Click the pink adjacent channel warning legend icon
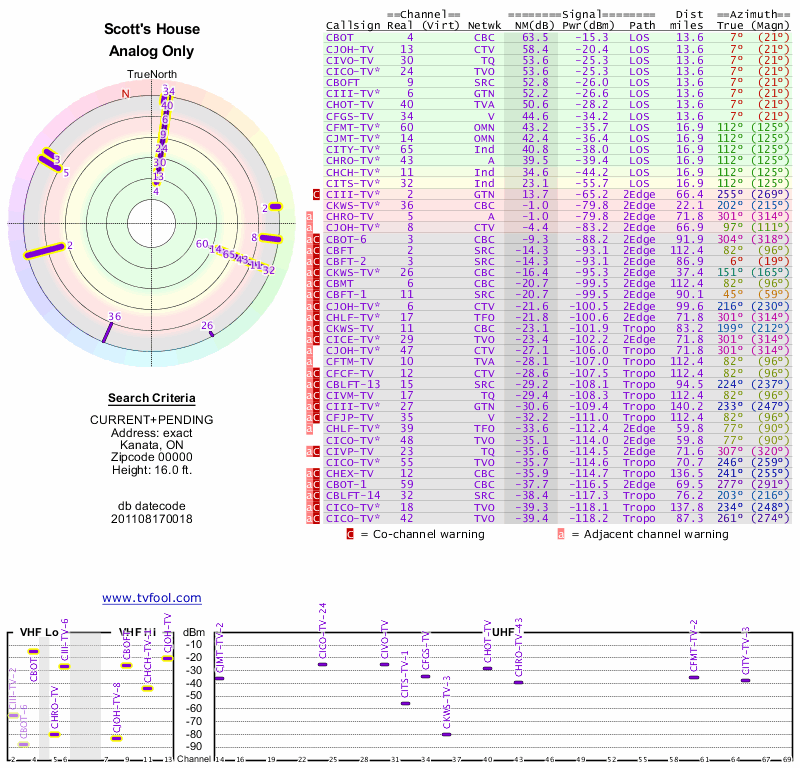Viewport: 800px width, 768px height. tap(561, 534)
